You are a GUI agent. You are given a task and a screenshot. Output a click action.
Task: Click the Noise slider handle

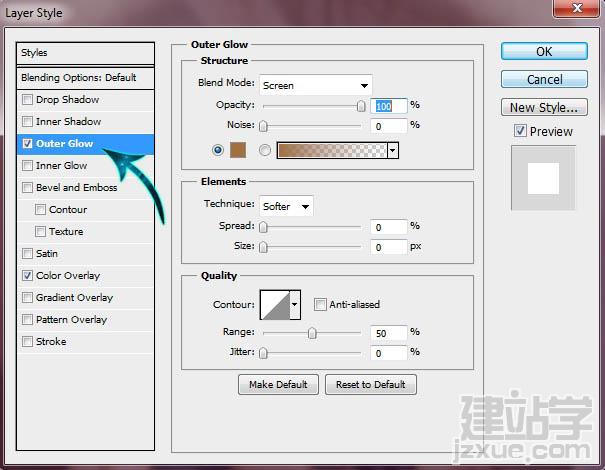click(x=263, y=126)
